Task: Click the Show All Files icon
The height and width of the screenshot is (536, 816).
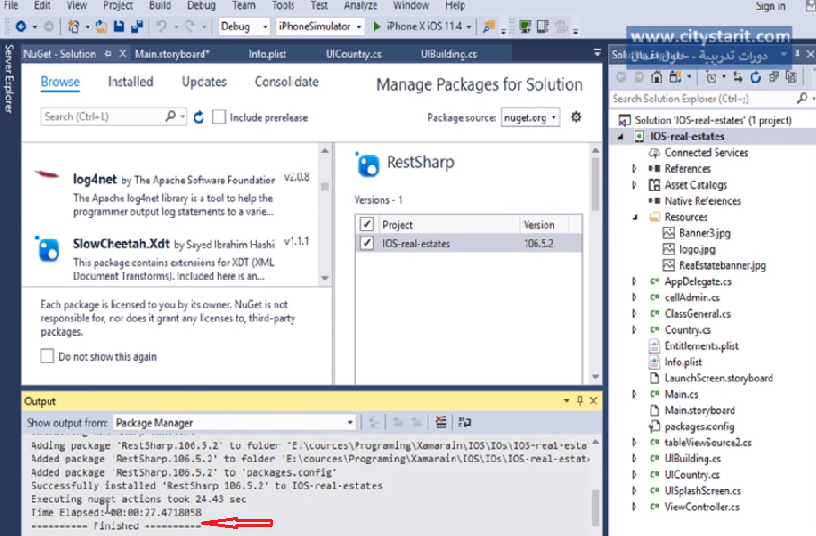Action: (x=792, y=77)
